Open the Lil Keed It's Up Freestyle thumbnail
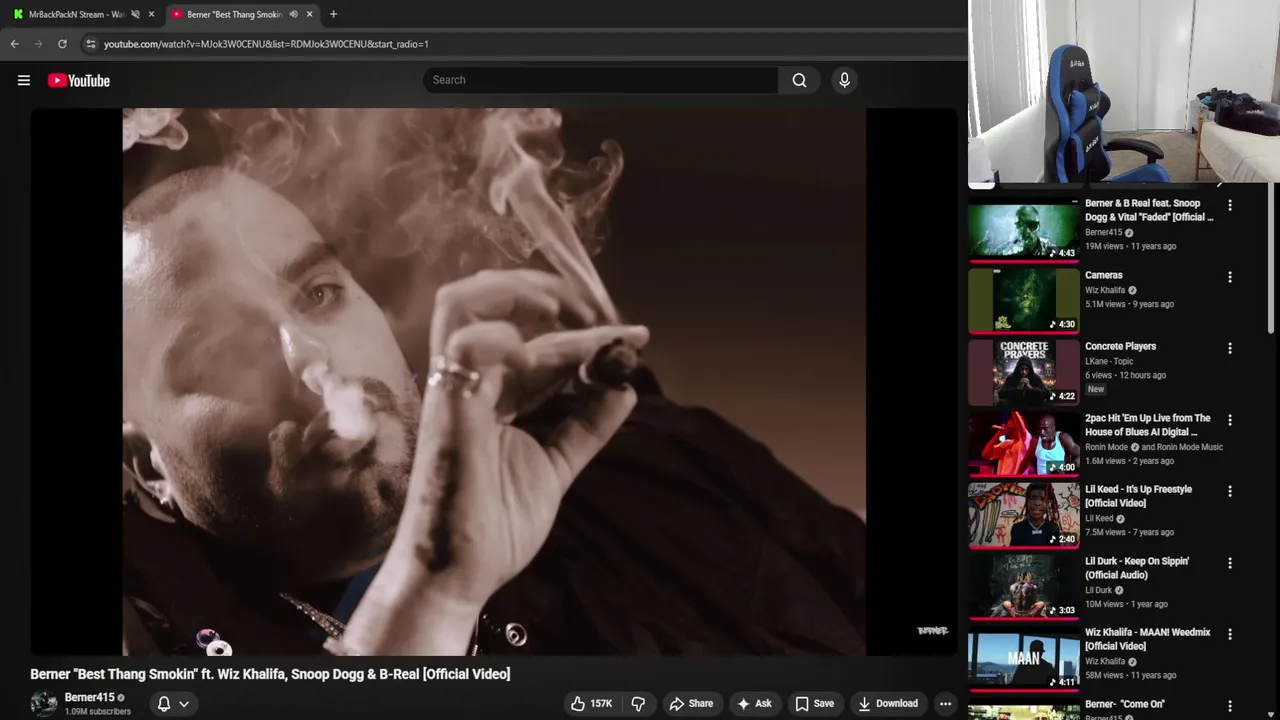The height and width of the screenshot is (720, 1280). click(1024, 516)
